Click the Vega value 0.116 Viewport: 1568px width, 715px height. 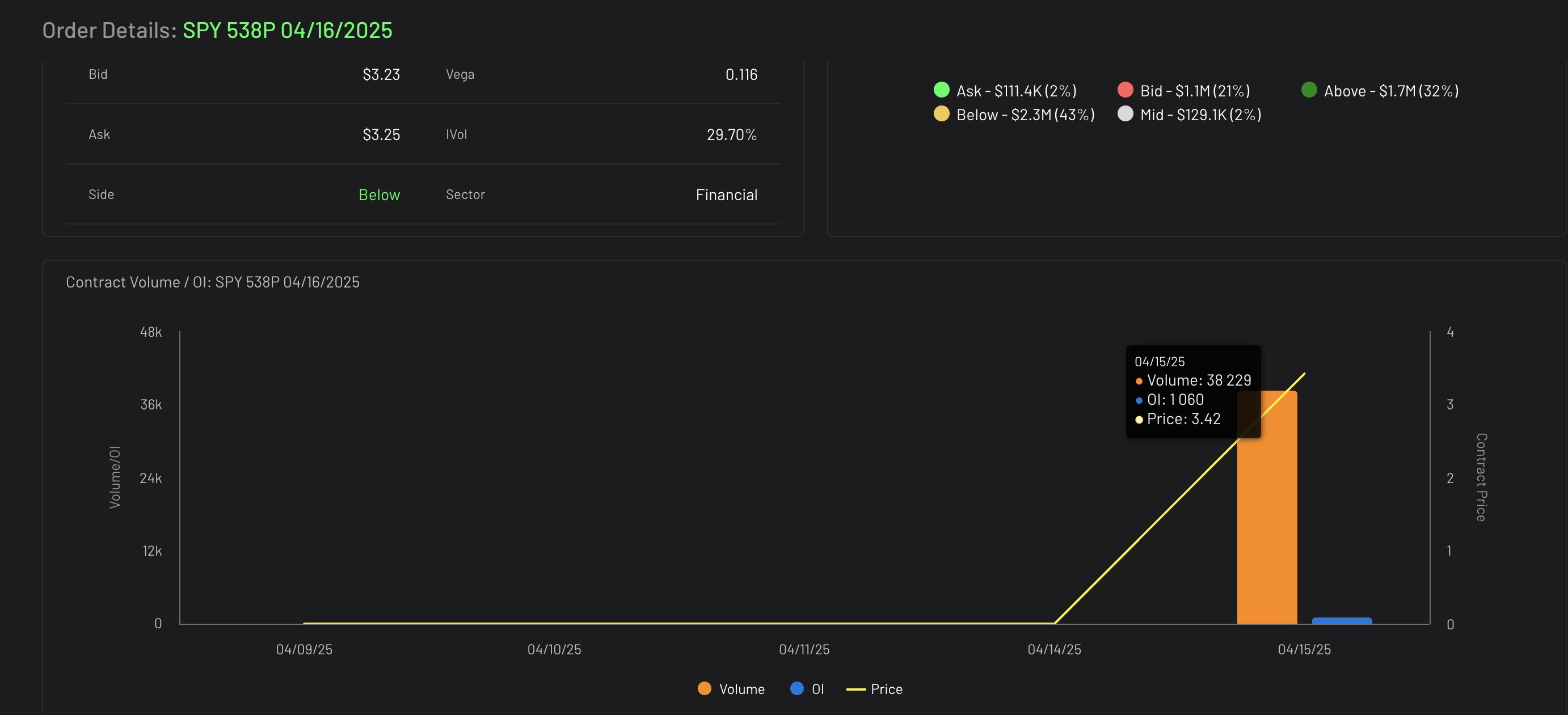click(741, 74)
